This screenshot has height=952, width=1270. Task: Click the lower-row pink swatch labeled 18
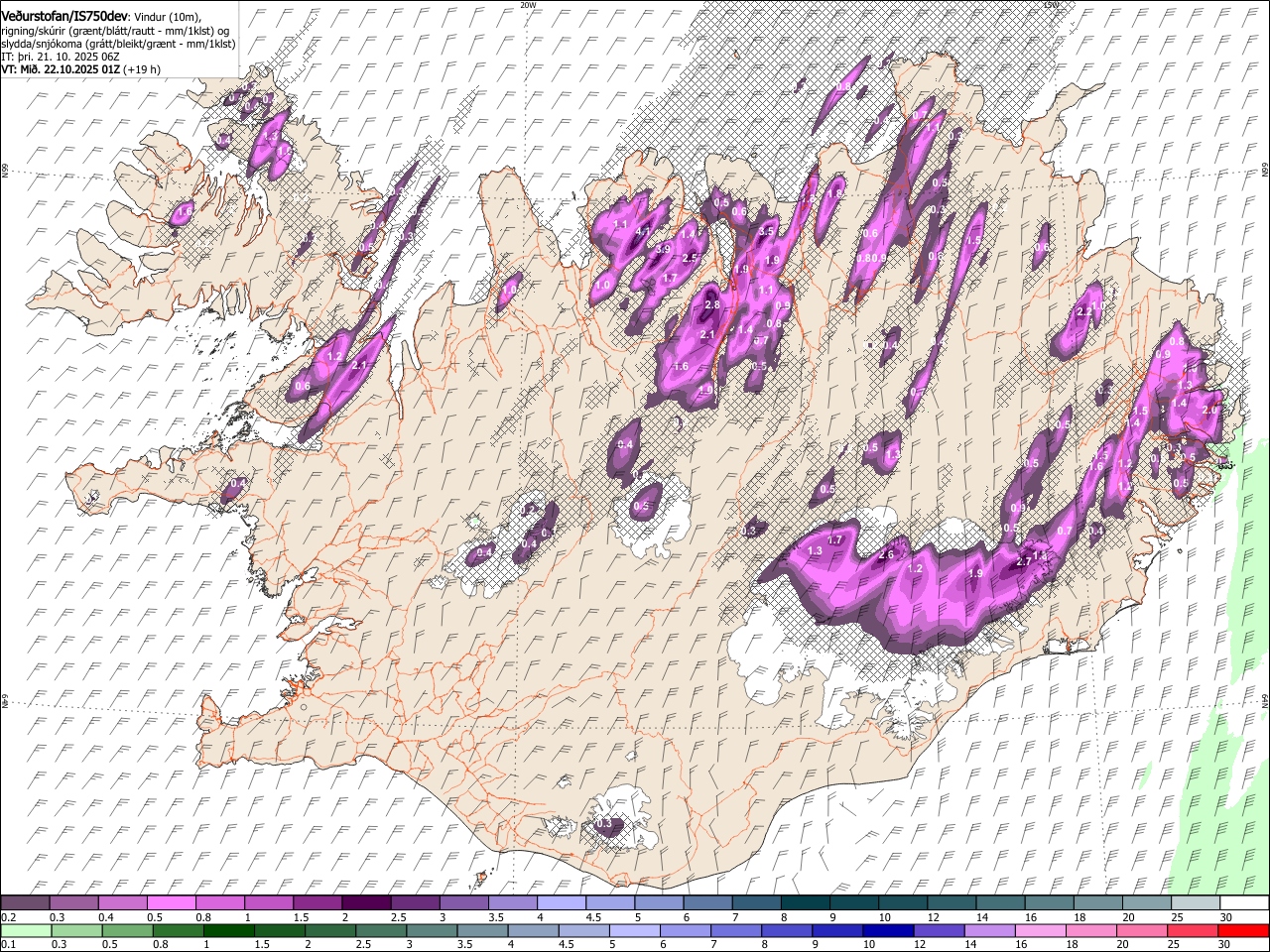[x=1089, y=931]
